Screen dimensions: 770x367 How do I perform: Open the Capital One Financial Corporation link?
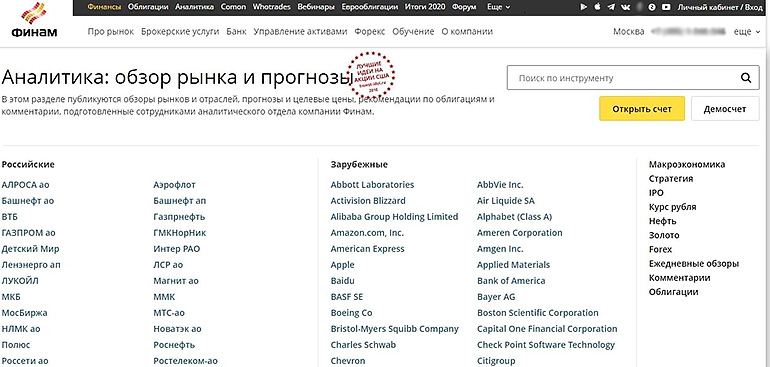click(x=547, y=329)
